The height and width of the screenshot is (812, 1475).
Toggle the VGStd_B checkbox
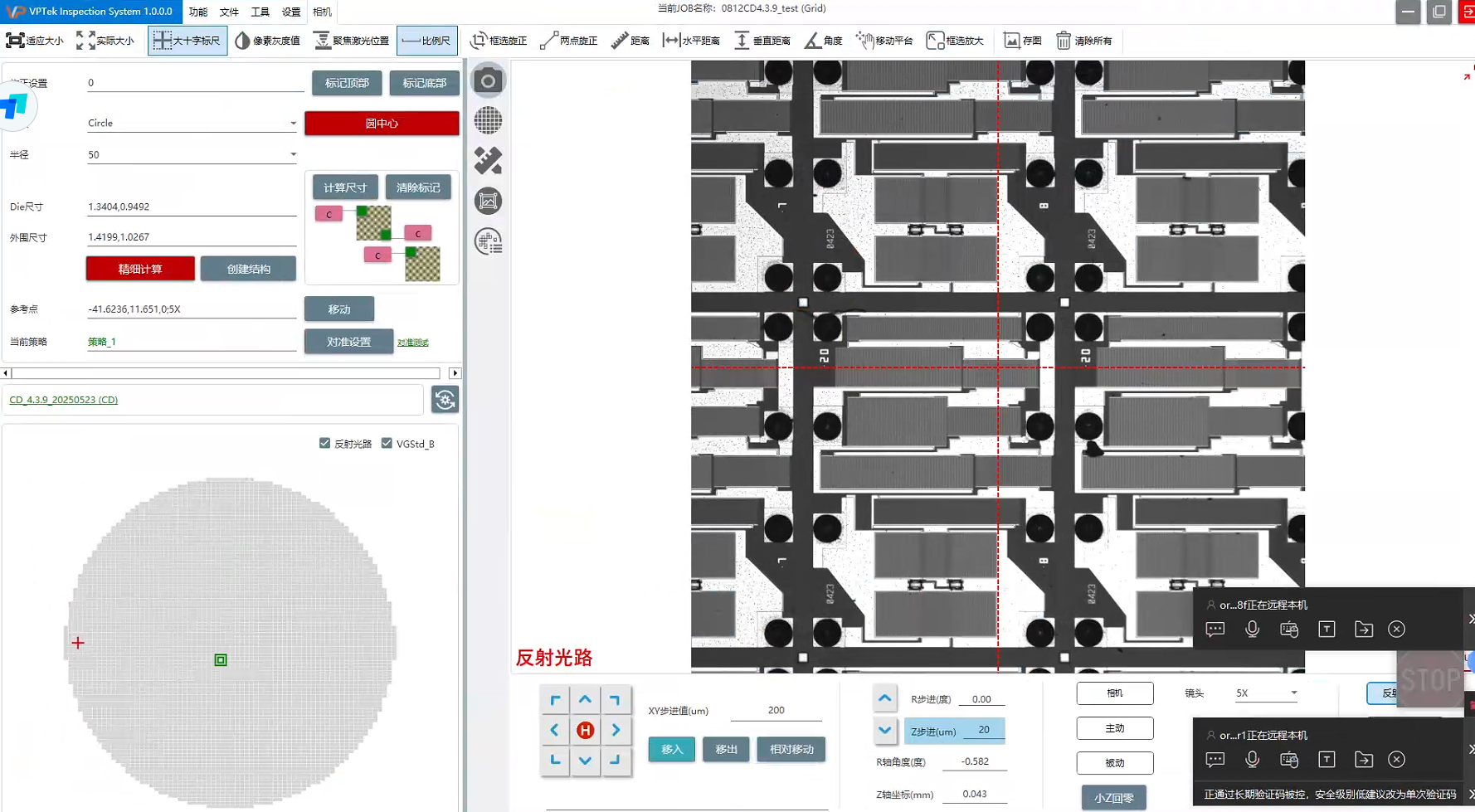point(387,444)
